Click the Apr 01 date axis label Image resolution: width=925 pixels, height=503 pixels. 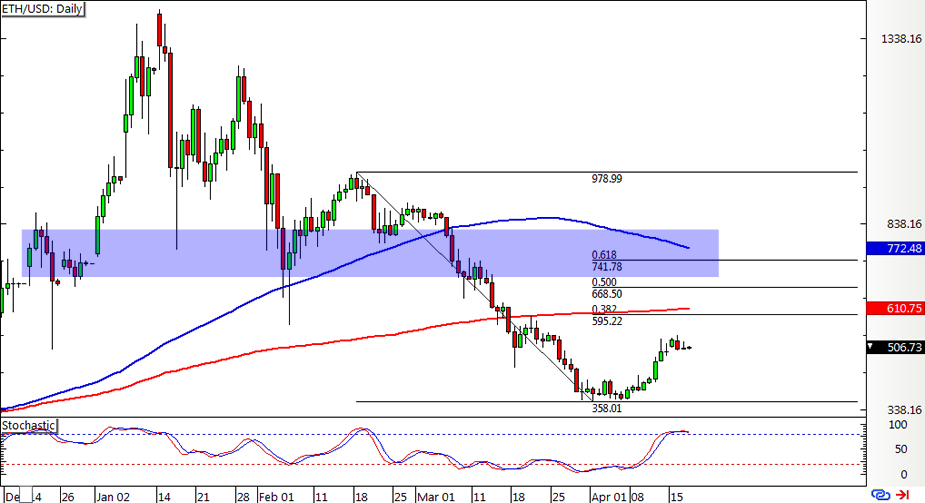pos(608,497)
